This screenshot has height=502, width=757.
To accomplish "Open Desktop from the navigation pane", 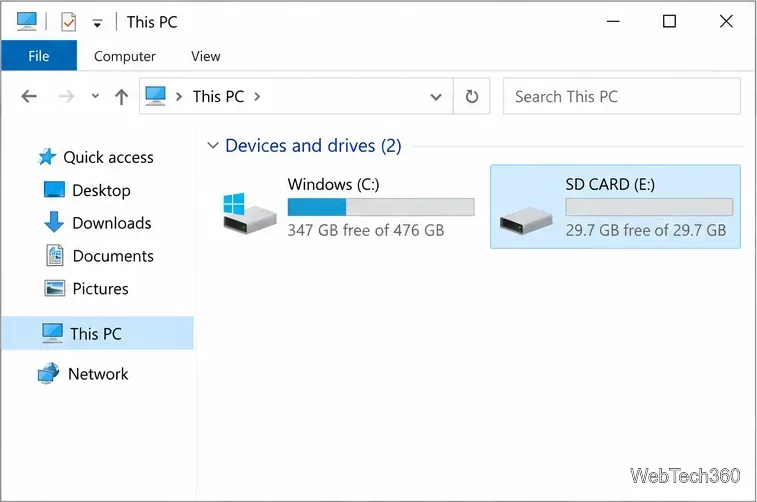I will (101, 190).
